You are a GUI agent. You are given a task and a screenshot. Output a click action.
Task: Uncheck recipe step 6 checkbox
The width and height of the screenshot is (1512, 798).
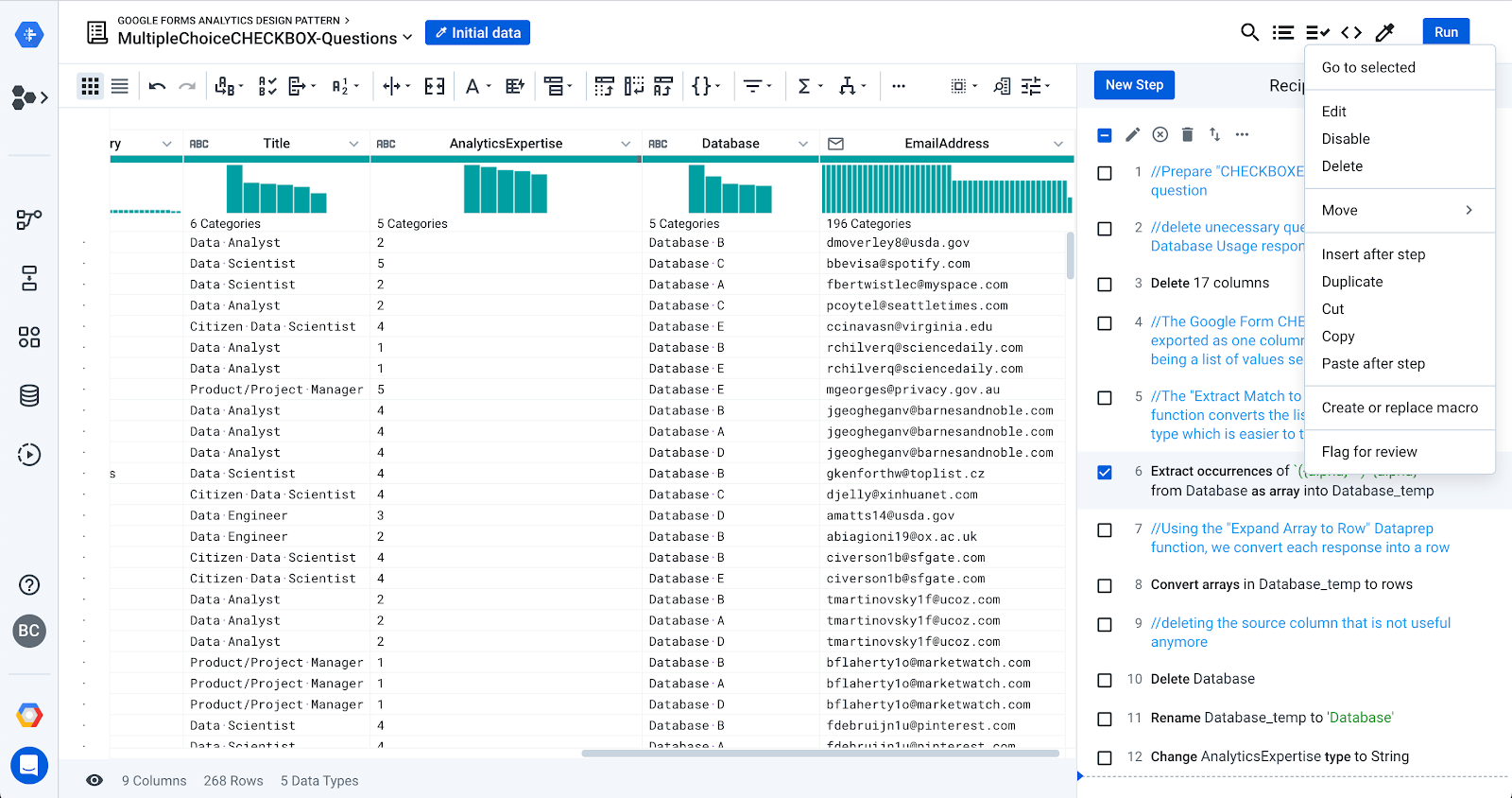(x=1105, y=472)
